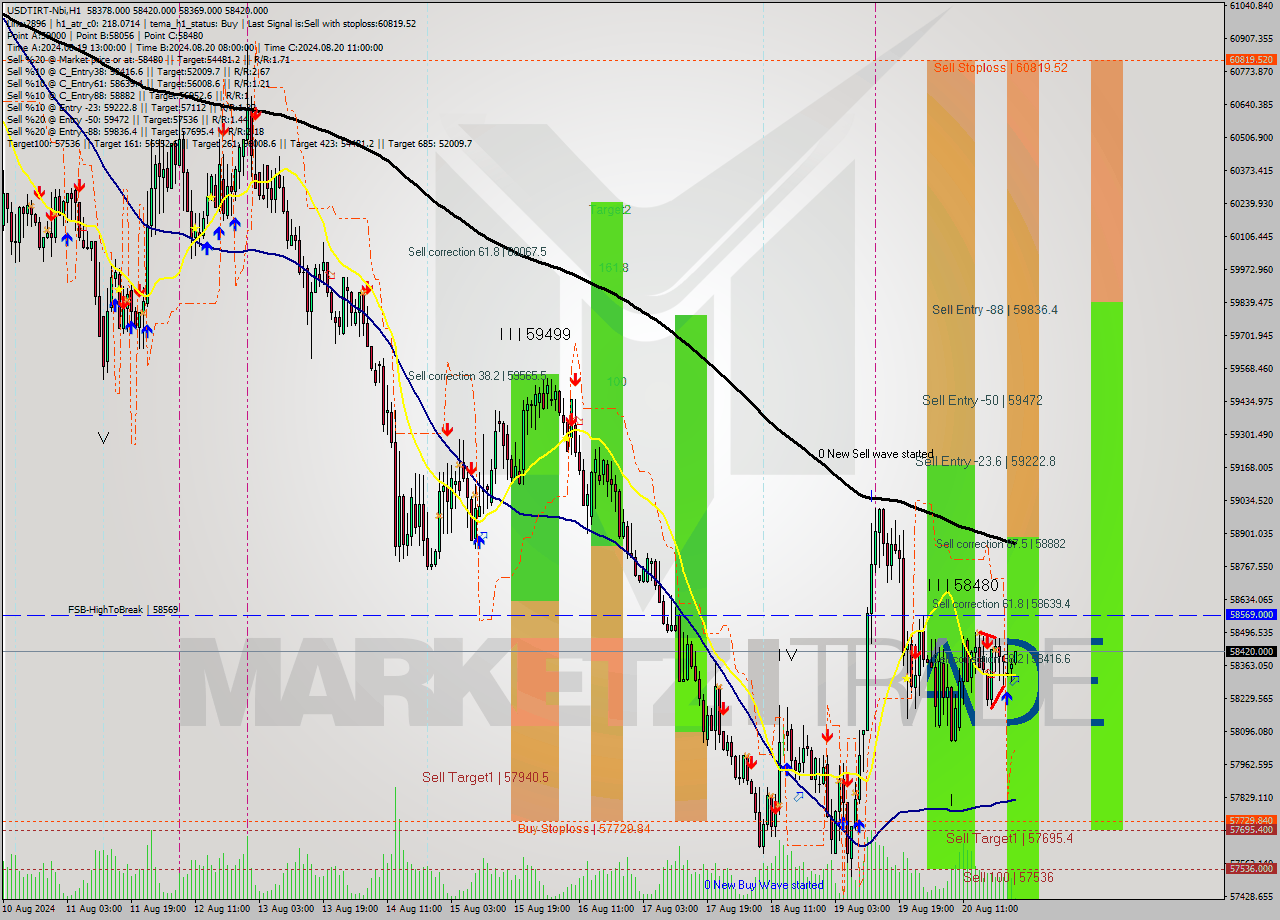1280x920 pixels.
Task: Click the 59034.520 price scale value
Action: (x=1251, y=500)
